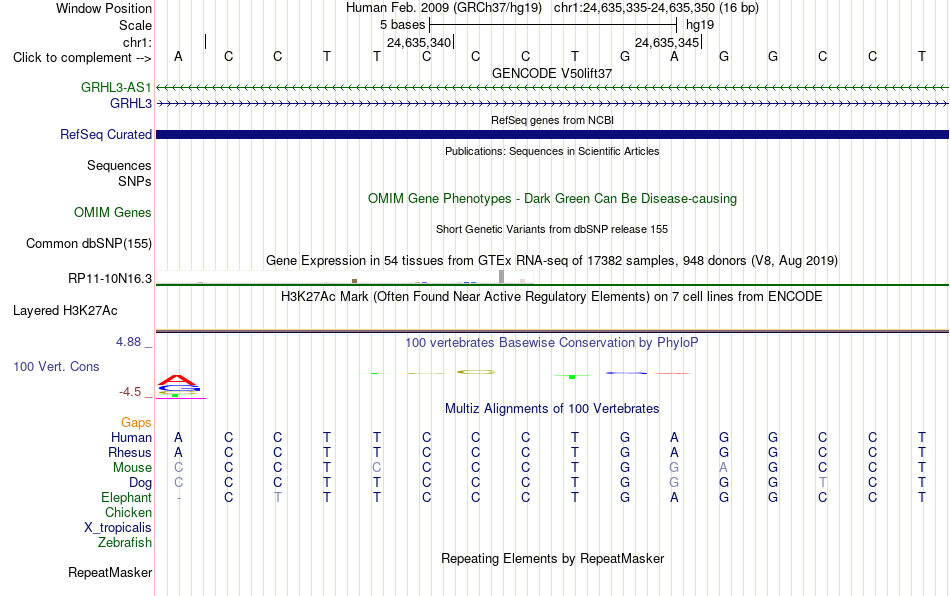Click the Layered H3K27Ac label
The height and width of the screenshot is (596, 950).
click(65, 311)
